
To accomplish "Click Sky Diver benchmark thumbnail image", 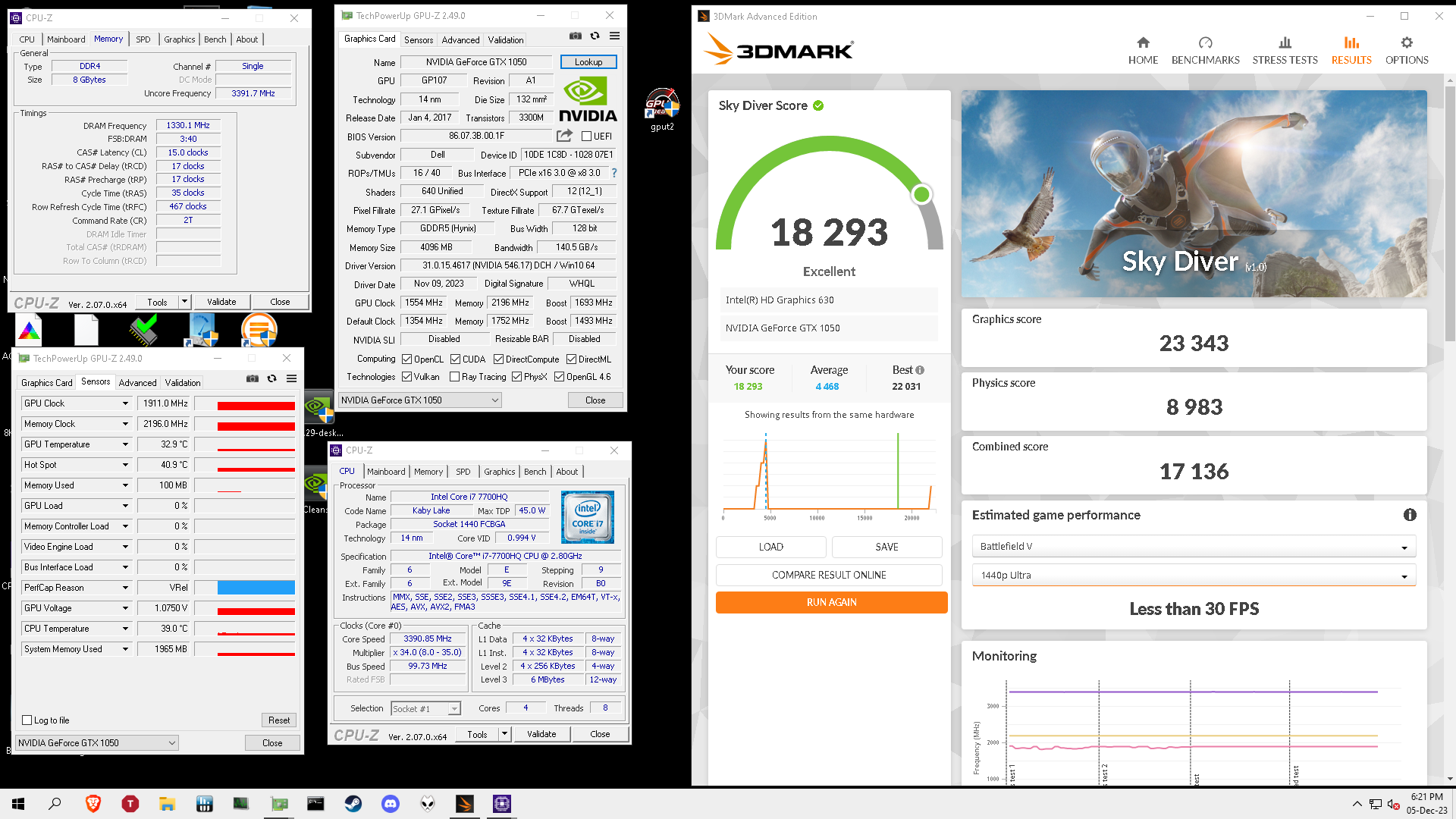I will (x=1194, y=193).
